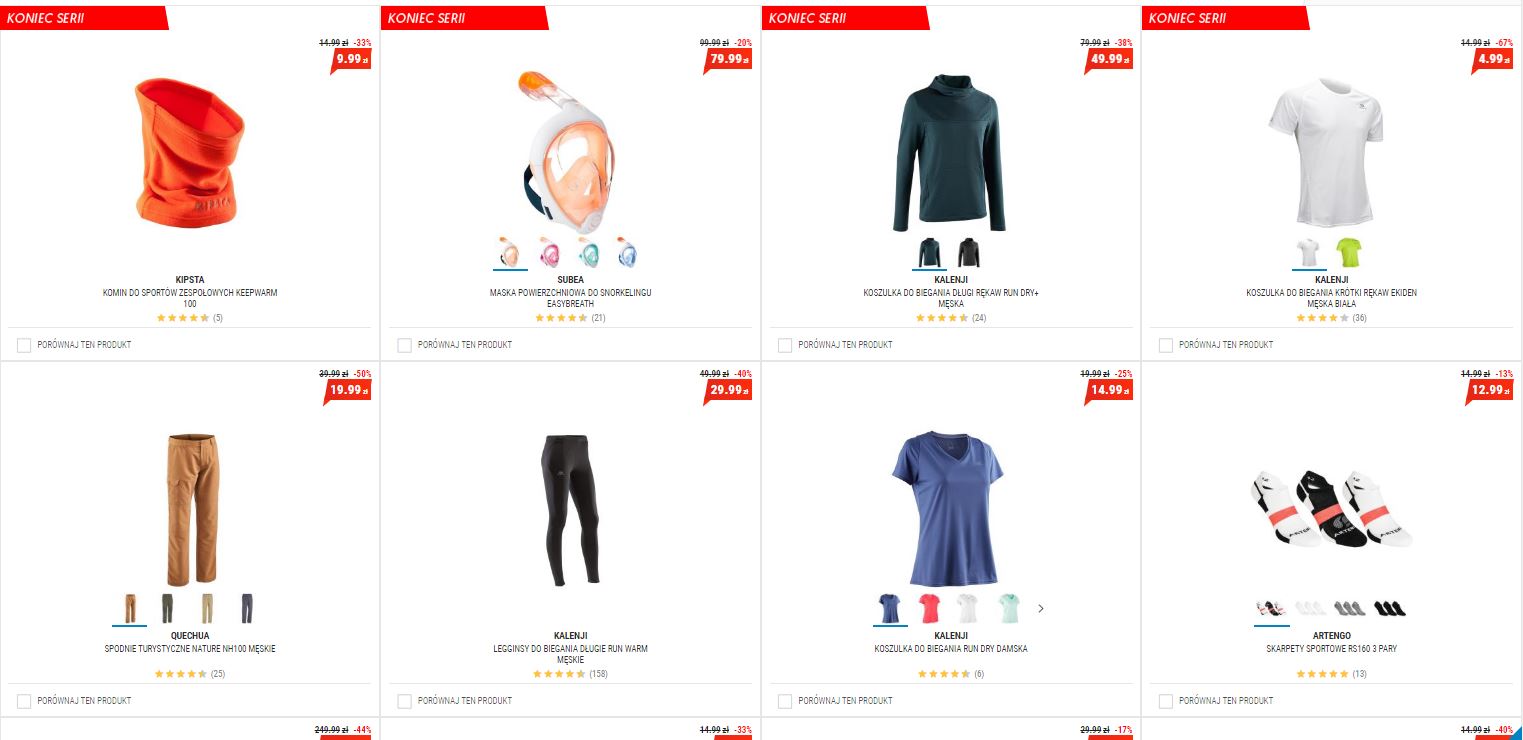The width and height of the screenshot is (1523, 740).
Task: Check compare box for Kipsta Keepwarm neck warmer
Action: tap(24, 345)
